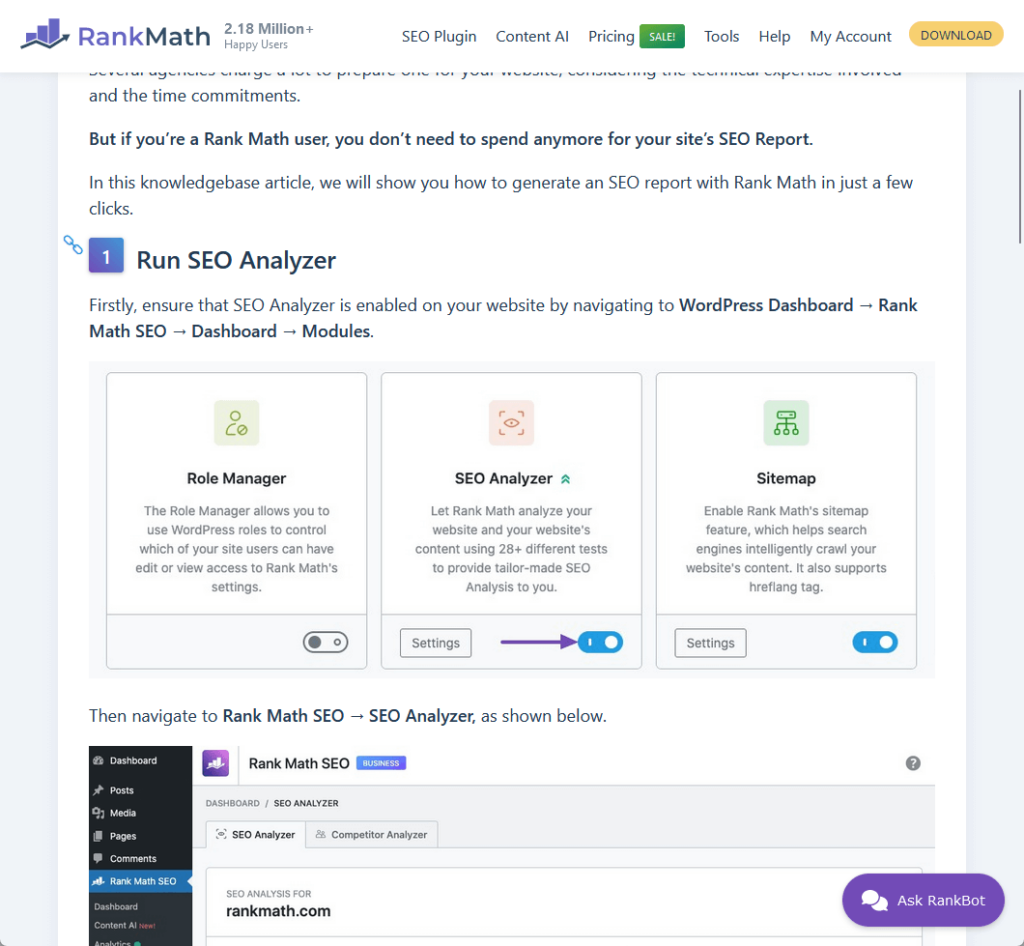The image size is (1024, 946).
Task: Open Sitemap Settings button
Action: point(710,643)
